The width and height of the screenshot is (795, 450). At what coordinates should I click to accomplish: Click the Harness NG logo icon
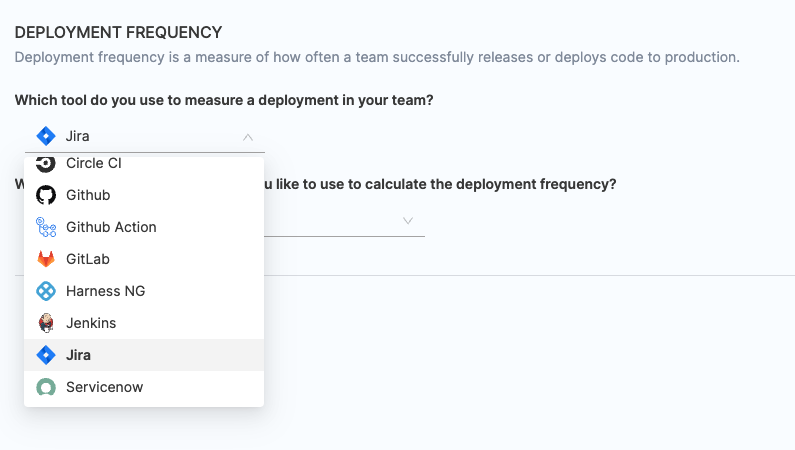point(46,291)
